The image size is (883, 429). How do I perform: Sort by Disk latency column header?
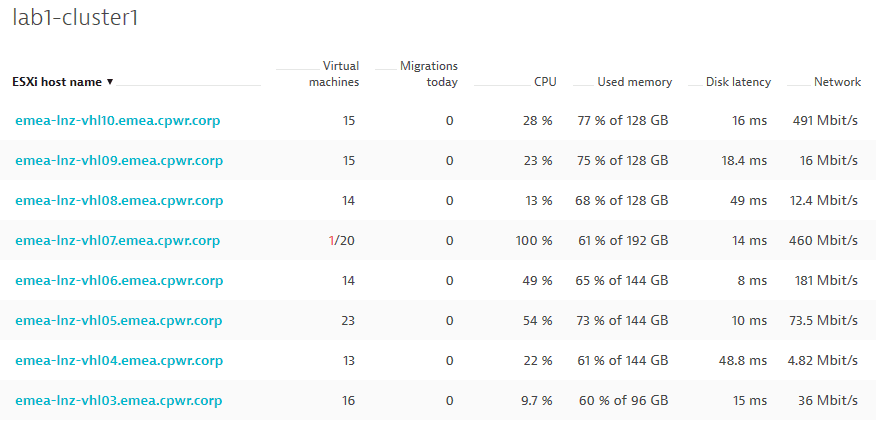pos(738,82)
